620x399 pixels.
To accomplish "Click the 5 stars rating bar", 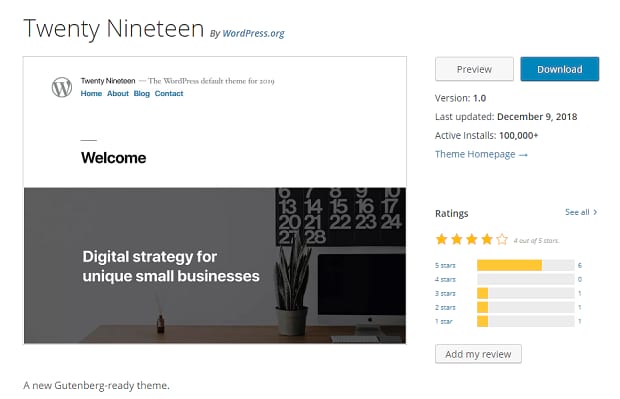I will coord(525,265).
